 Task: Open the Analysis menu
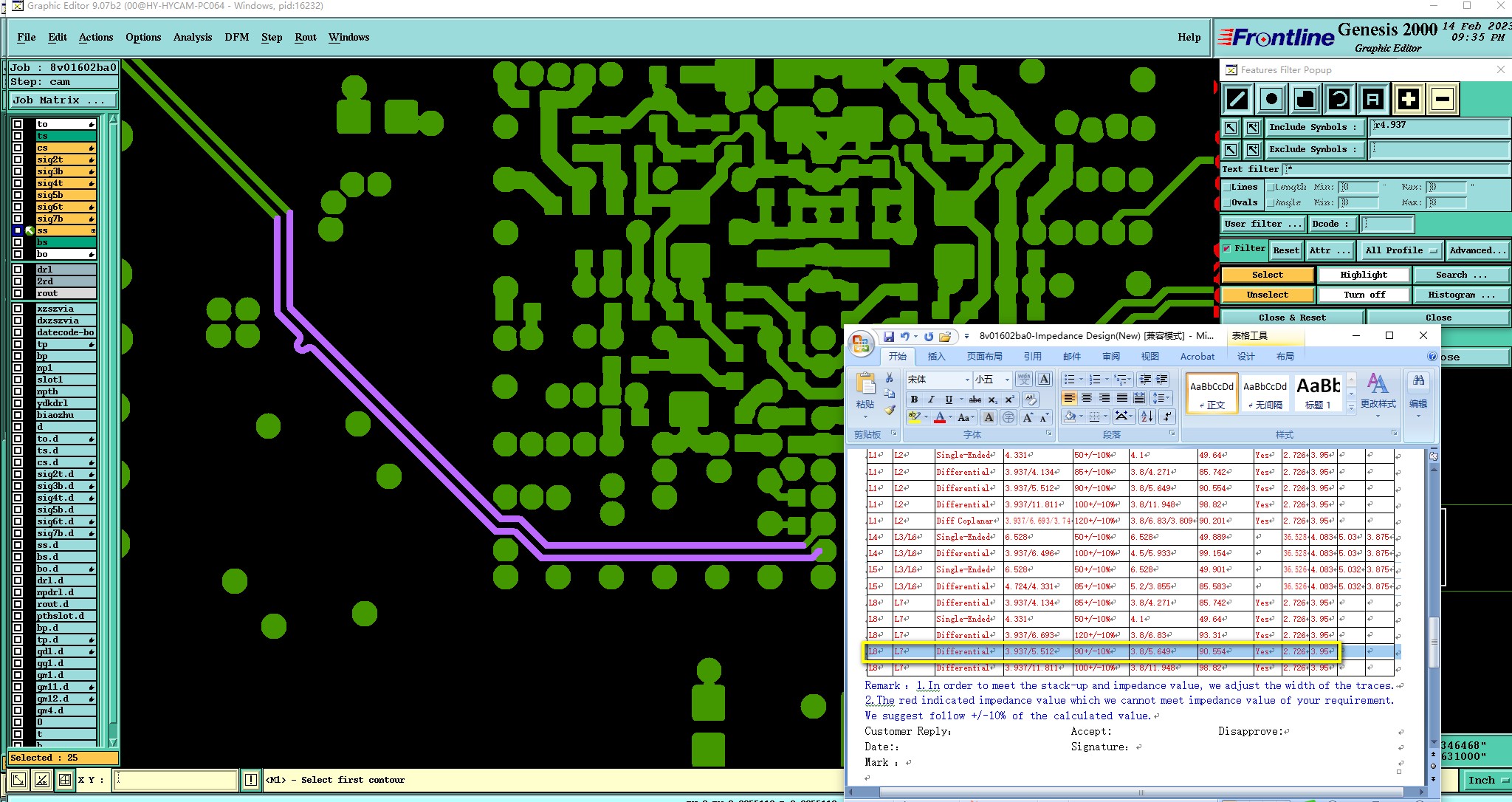193,37
